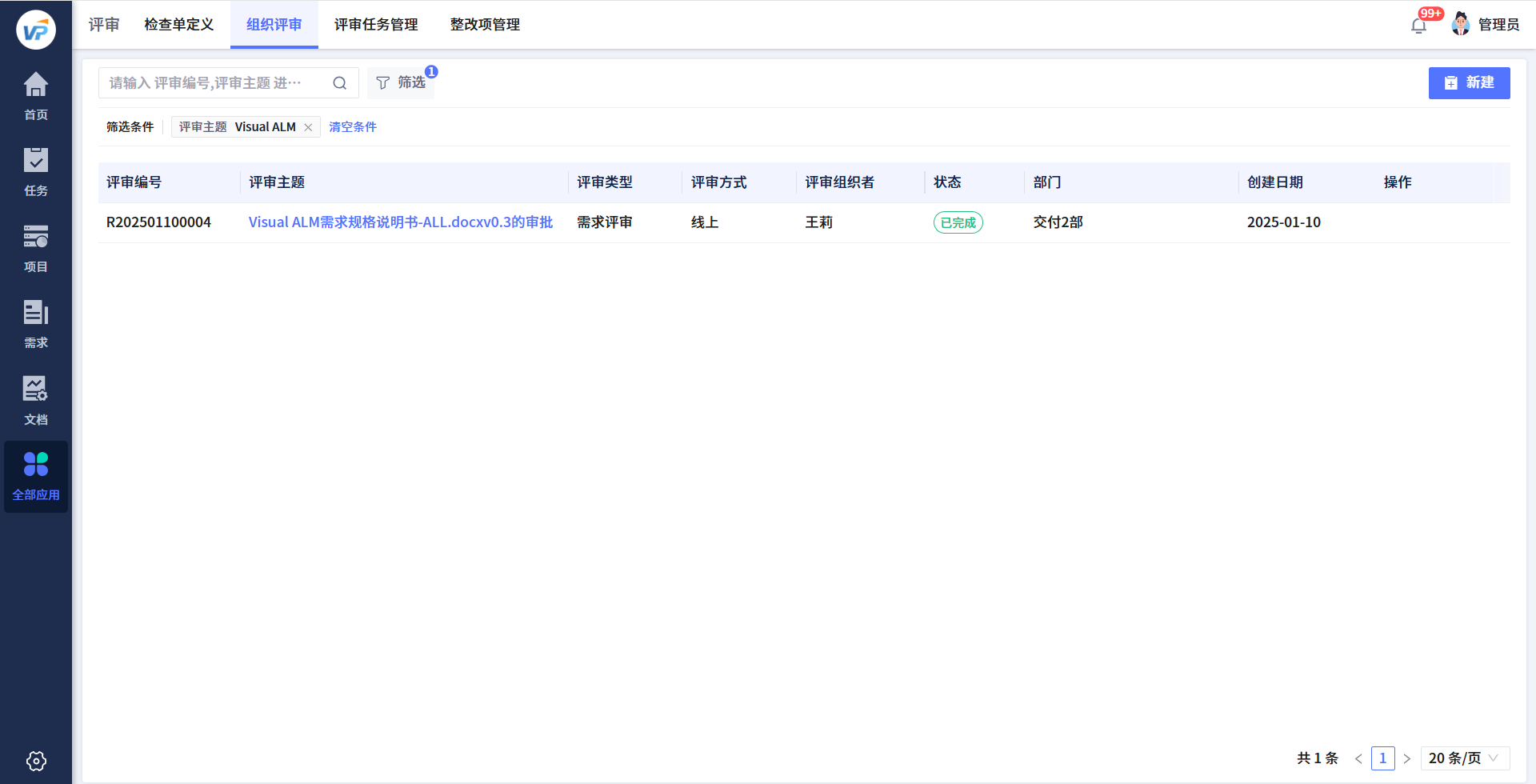The height and width of the screenshot is (784, 1536).
Task: Click the 新建 create button
Action: pyautogui.click(x=1469, y=82)
